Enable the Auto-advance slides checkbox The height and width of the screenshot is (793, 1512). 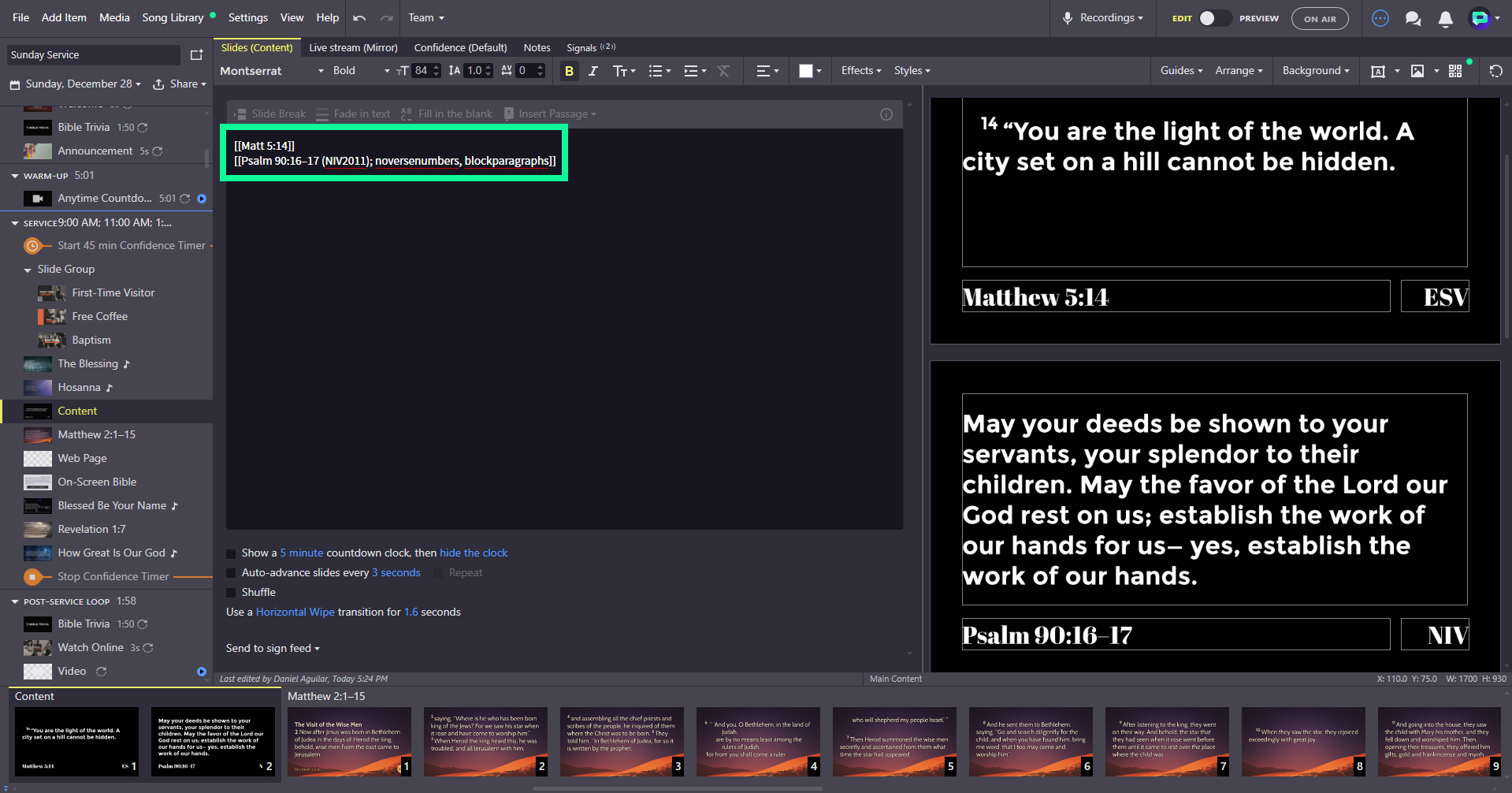point(231,573)
